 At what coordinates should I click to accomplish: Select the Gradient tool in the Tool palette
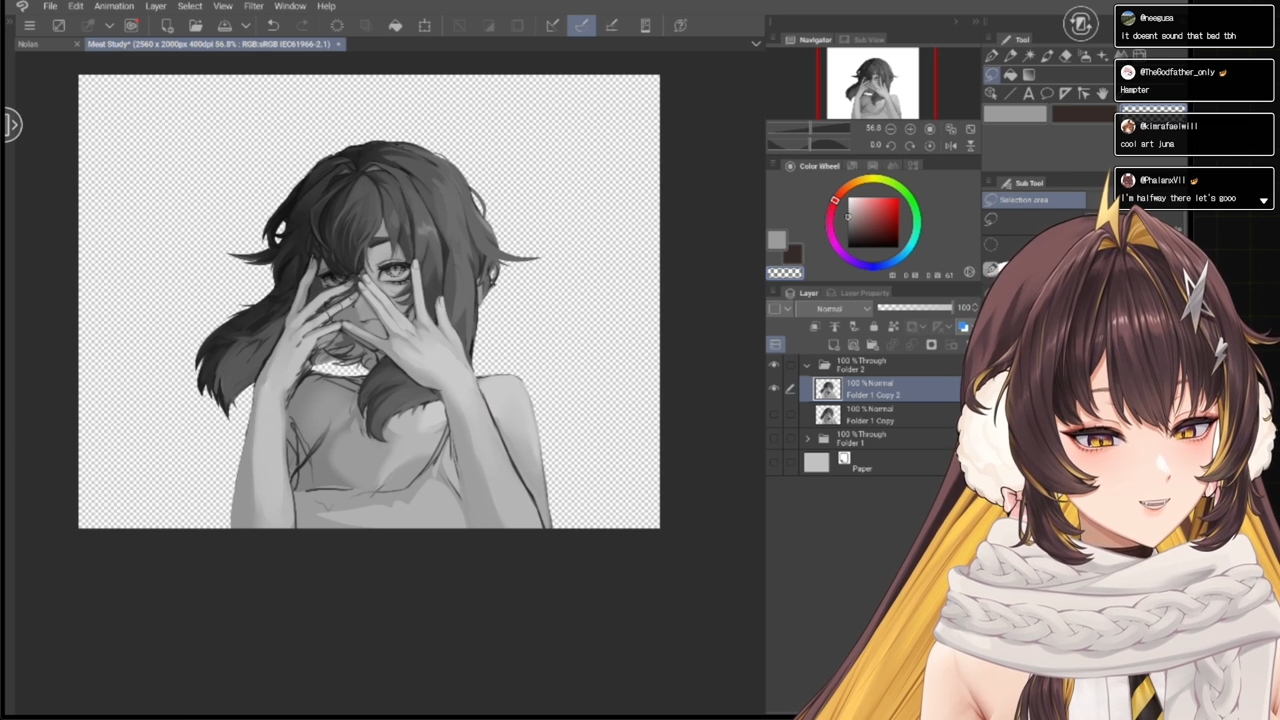tap(1029, 75)
